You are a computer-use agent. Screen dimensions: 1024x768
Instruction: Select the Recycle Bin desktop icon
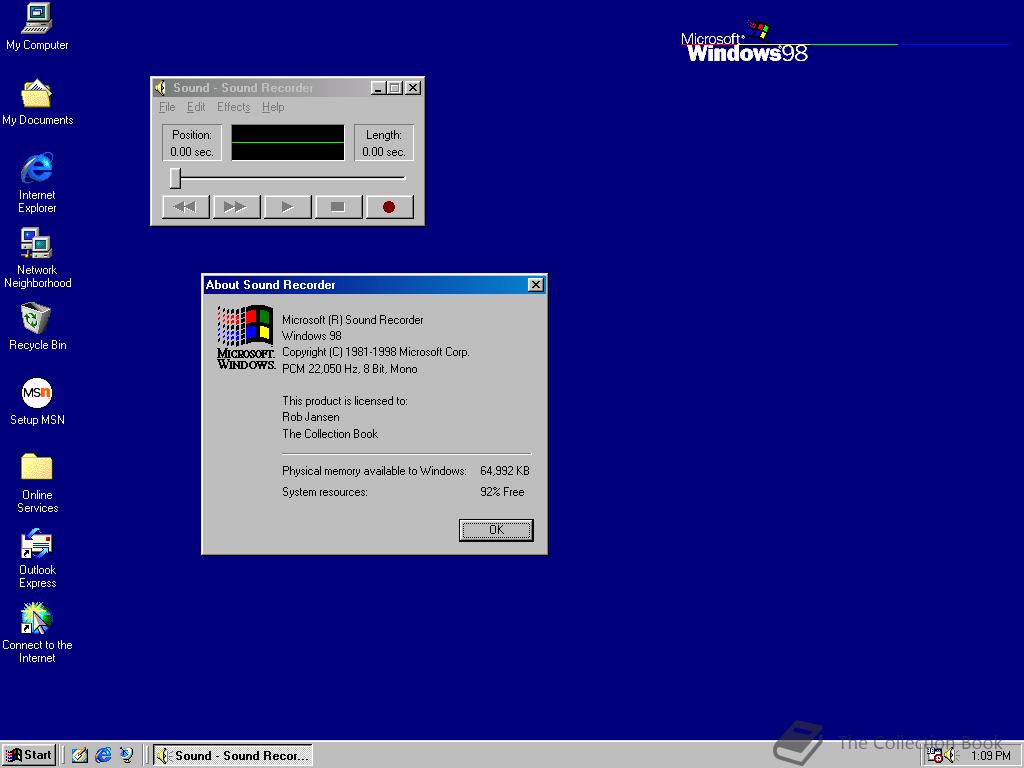point(37,327)
